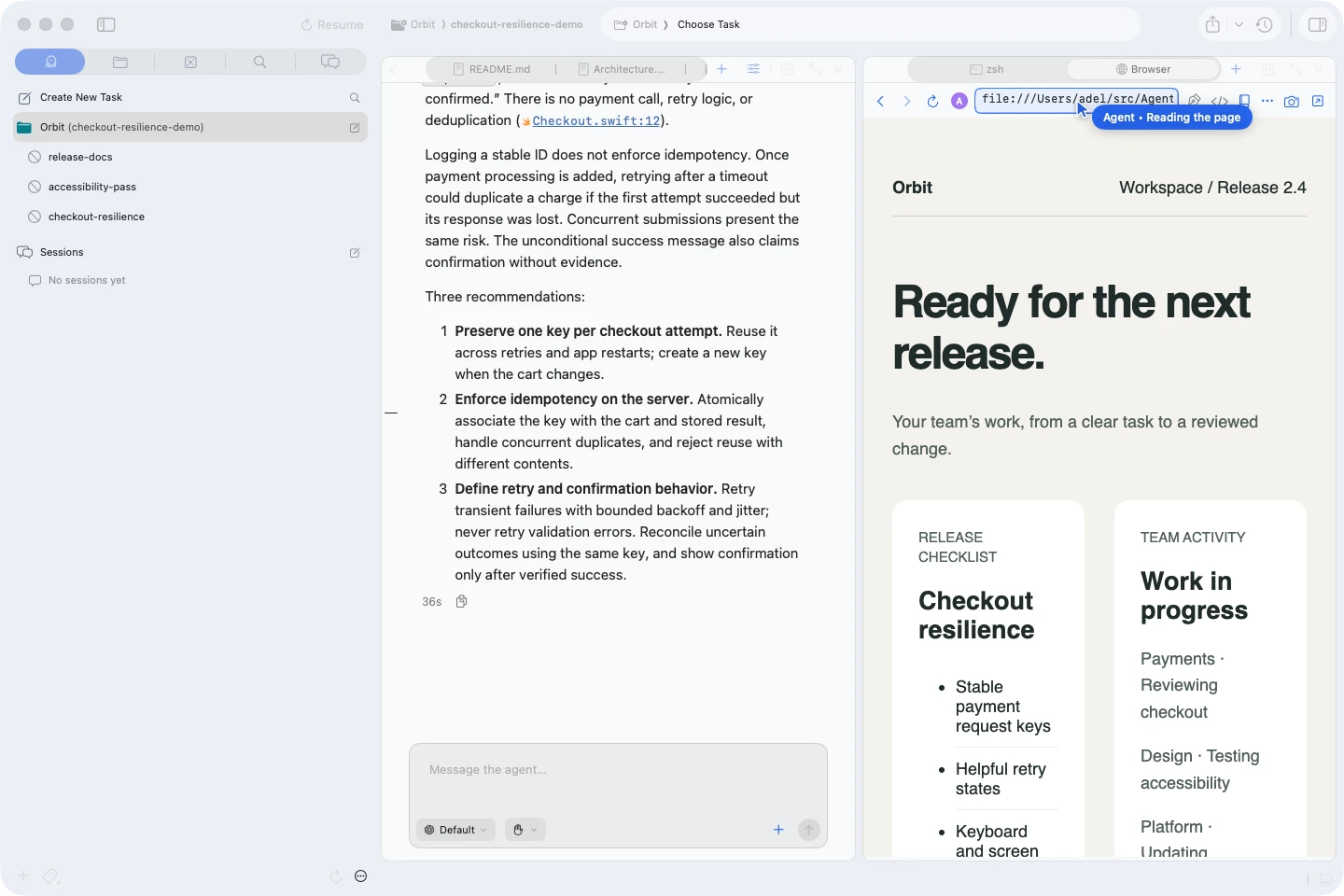This screenshot has width=1344, height=896.
Task: Open browser more options ellipsis
Action: coord(1267,101)
